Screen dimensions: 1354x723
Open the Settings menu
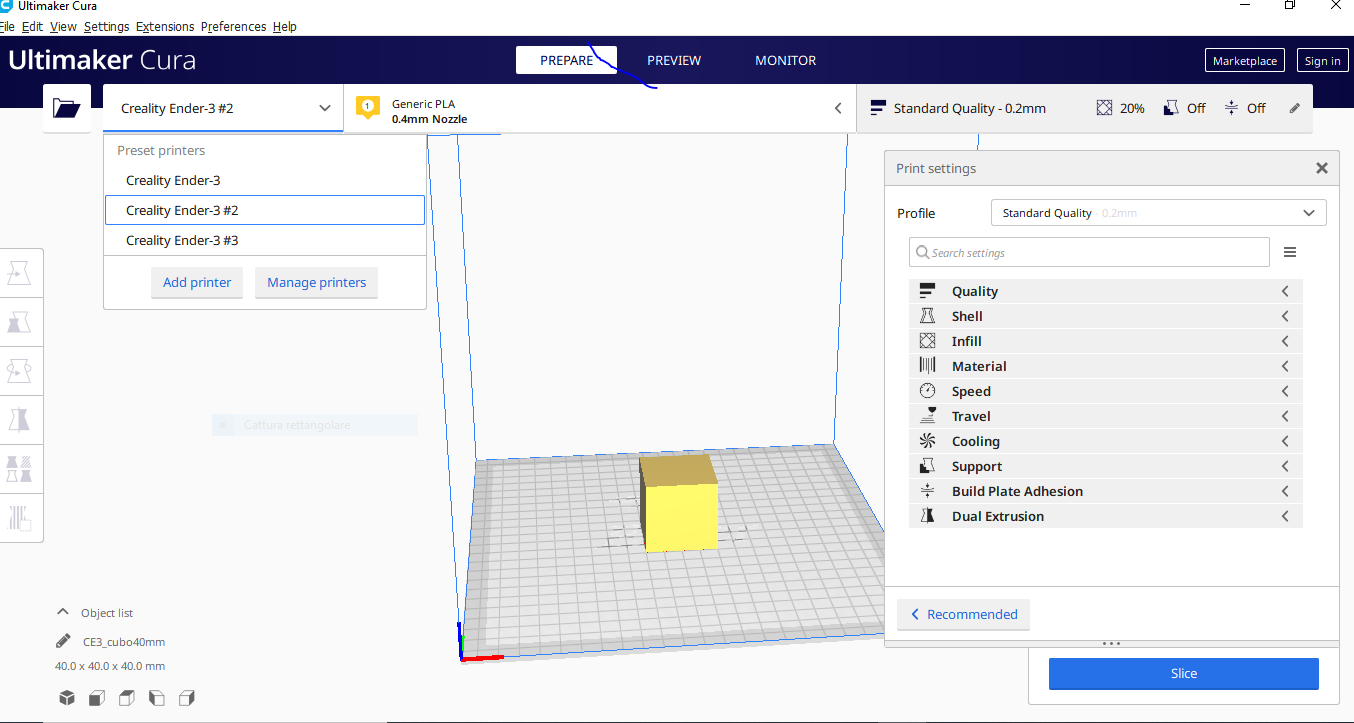(107, 27)
